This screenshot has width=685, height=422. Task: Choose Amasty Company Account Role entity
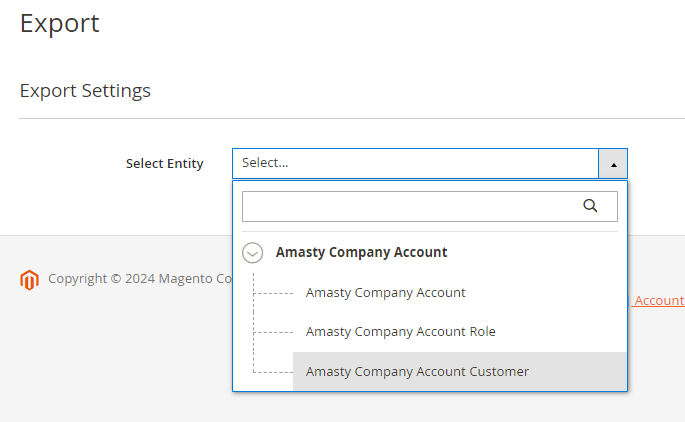[401, 332]
